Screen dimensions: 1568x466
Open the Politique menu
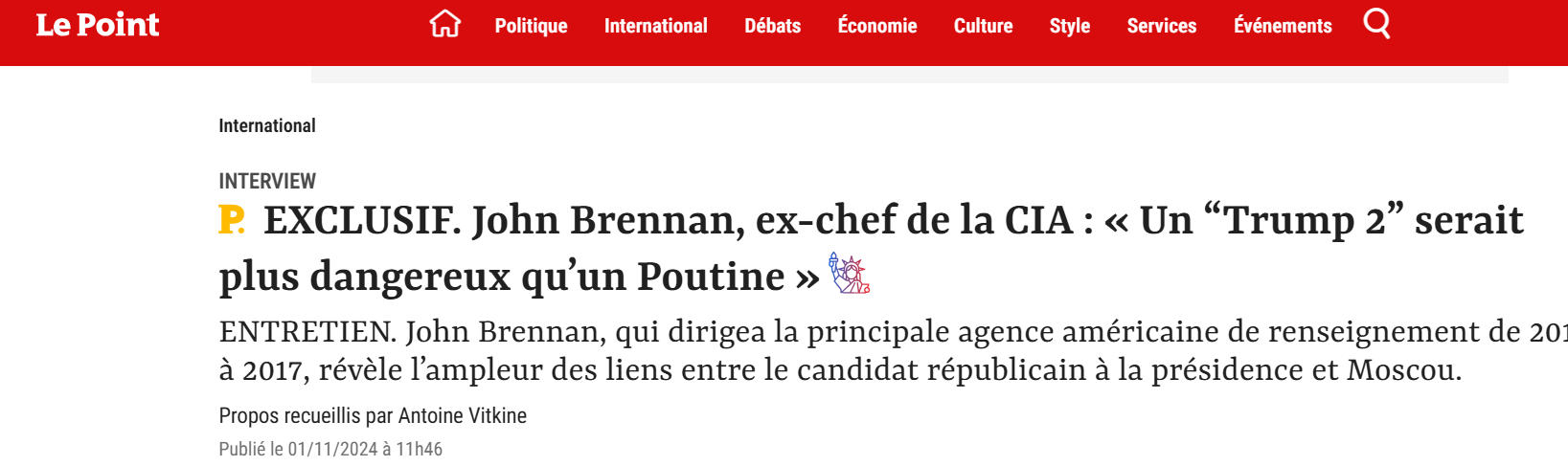pos(531,26)
